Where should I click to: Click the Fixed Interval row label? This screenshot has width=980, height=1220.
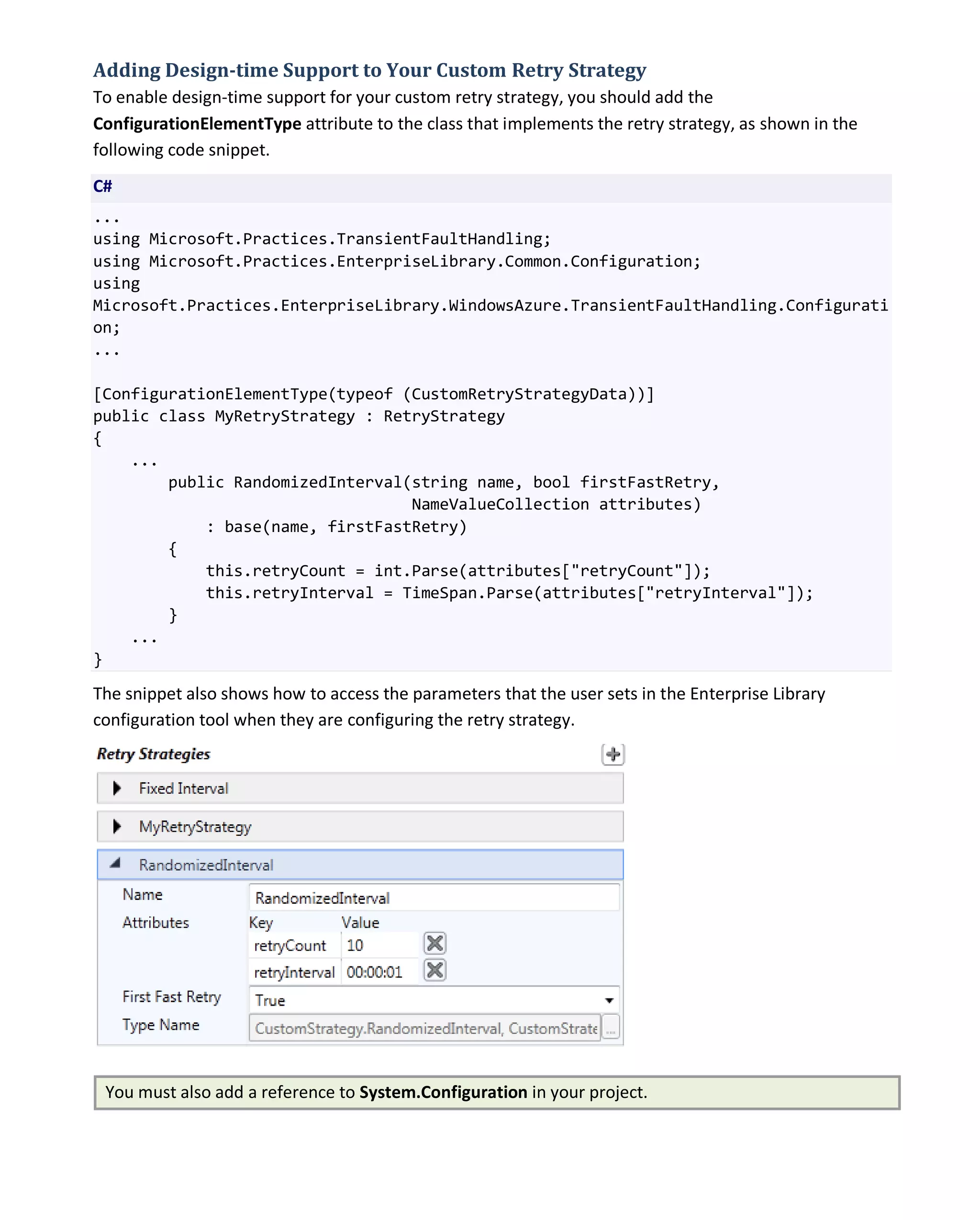pos(183,788)
